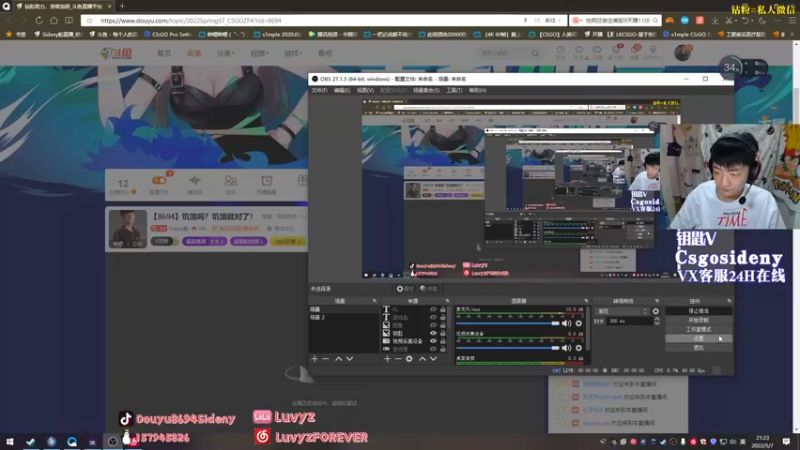Toggle visibility eye of topmost text source
Image resolution: width=800 pixels, height=450 pixels.
pos(433,309)
